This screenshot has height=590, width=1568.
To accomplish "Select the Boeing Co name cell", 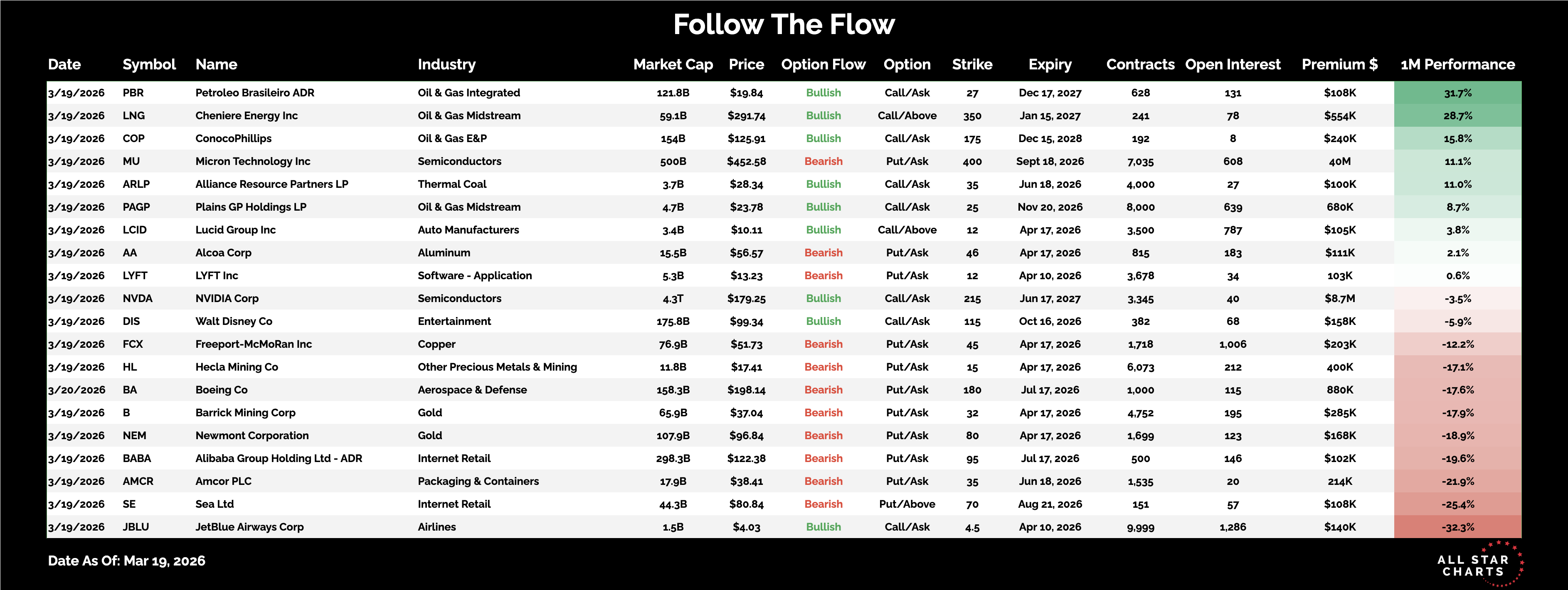I will pyautogui.click(x=222, y=390).
